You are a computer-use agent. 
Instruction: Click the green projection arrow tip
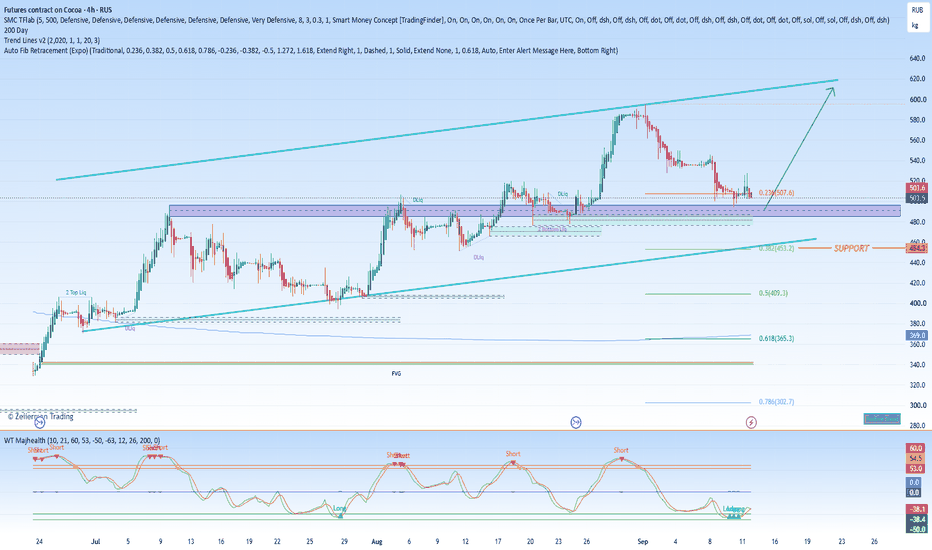pyautogui.click(x=832, y=90)
